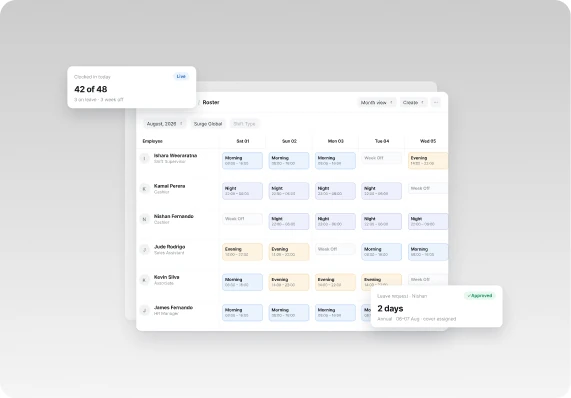Image resolution: width=571 pixels, height=398 pixels.
Task: Open Kevin Silva's employee name
Action: (x=166, y=277)
